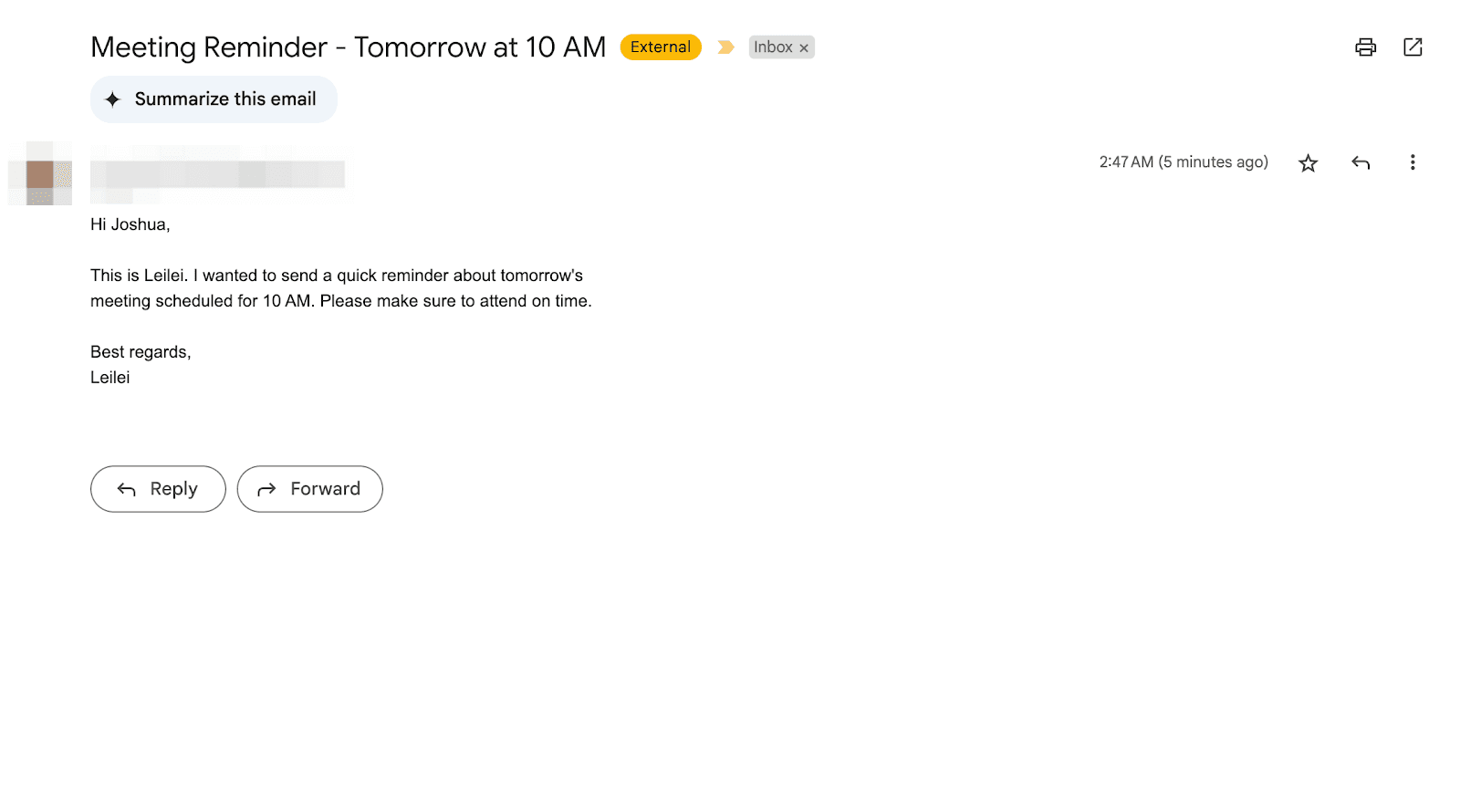The image size is (1460, 812).
Task: Click the Meeting Reminder subject line
Action: 348,47
